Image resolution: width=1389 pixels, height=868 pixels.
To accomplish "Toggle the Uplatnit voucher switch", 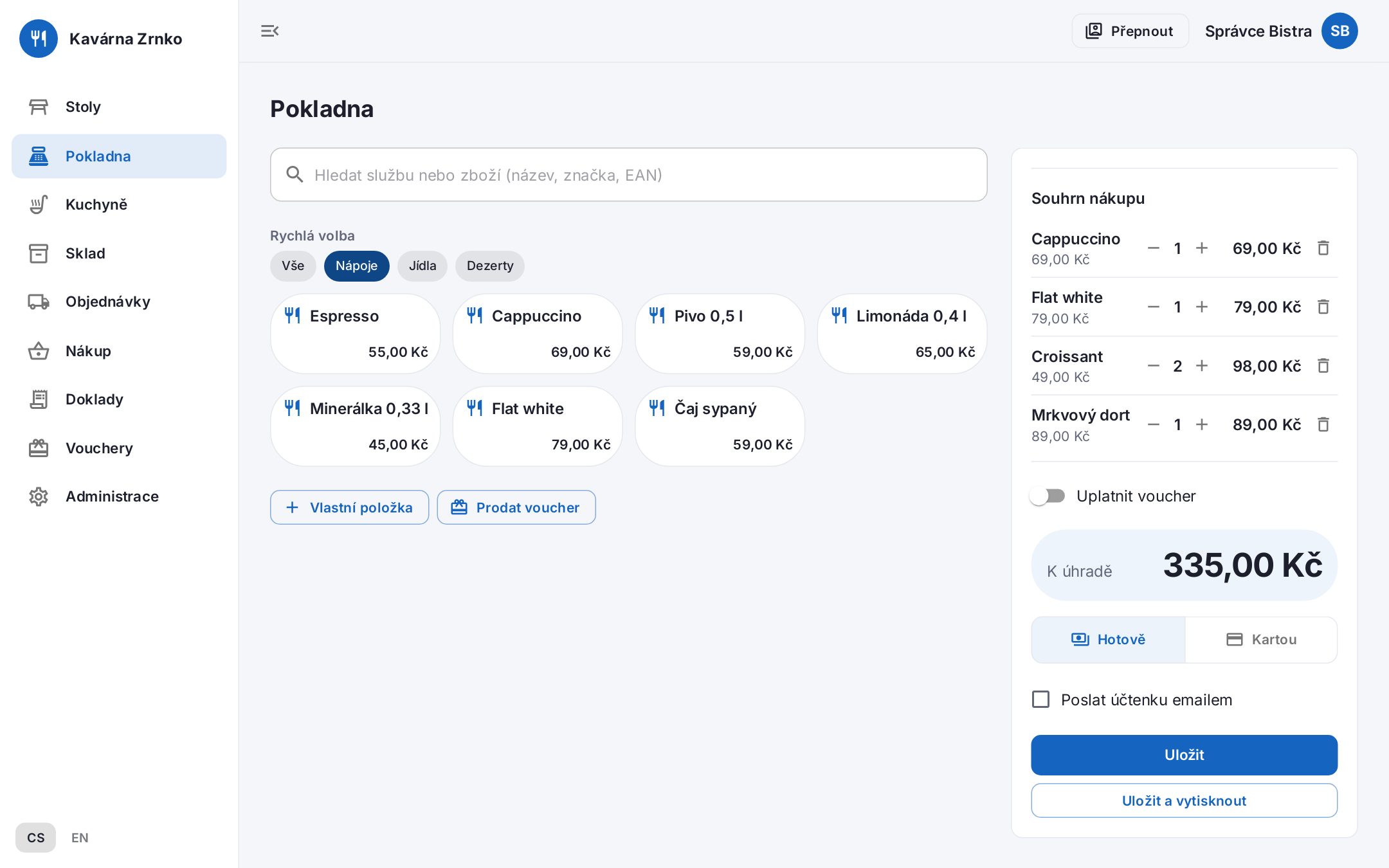I will pos(1048,496).
